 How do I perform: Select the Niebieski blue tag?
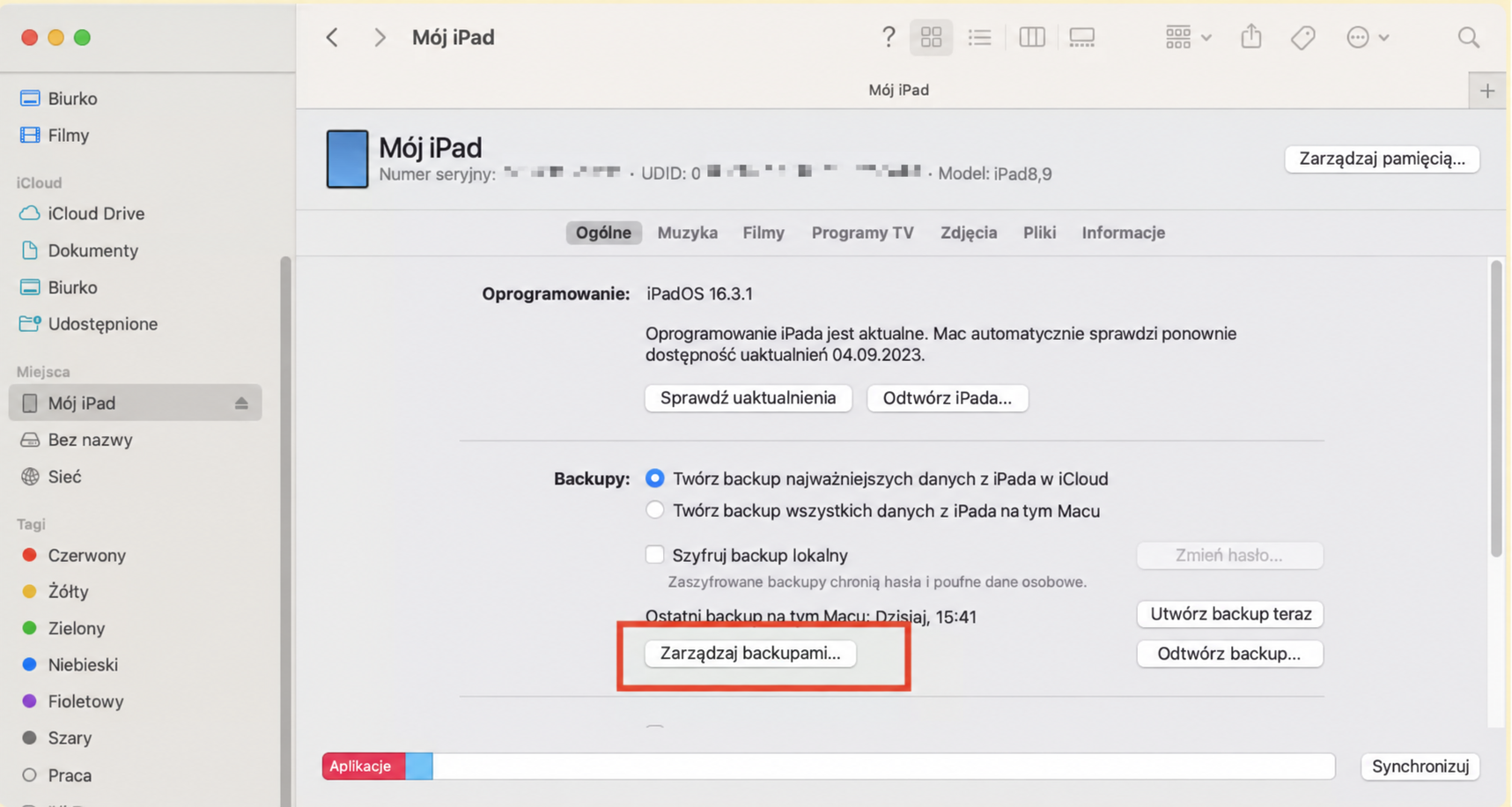tap(70, 664)
